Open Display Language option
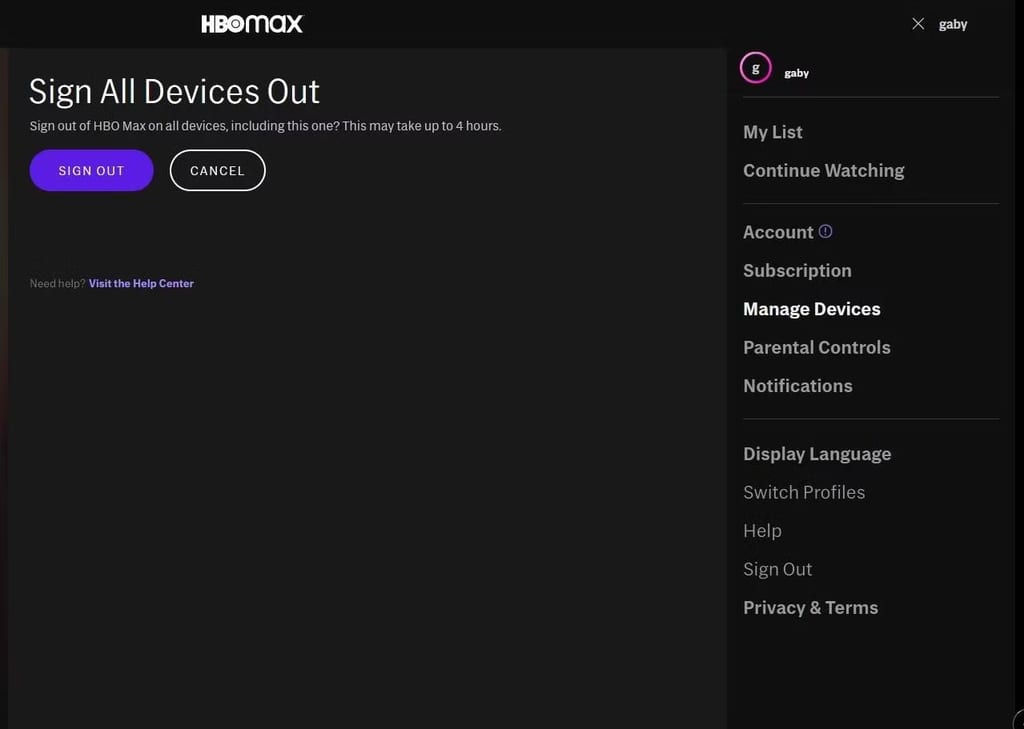1024x729 pixels. pos(817,454)
